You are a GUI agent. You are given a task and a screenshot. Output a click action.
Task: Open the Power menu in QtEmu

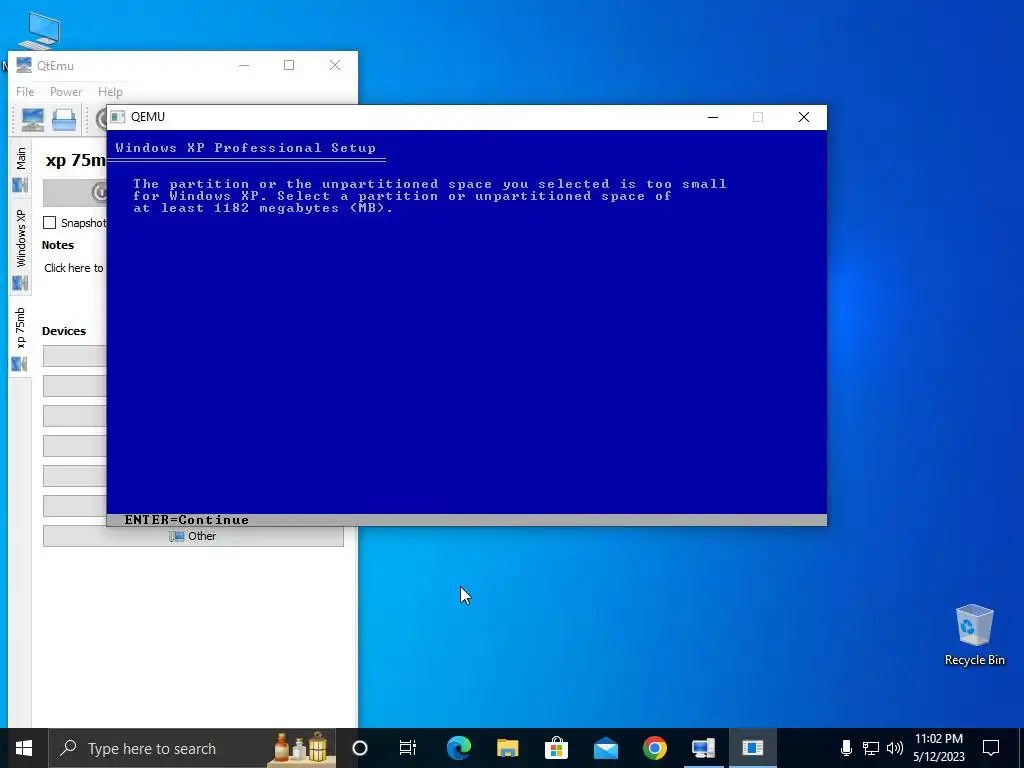(66, 91)
